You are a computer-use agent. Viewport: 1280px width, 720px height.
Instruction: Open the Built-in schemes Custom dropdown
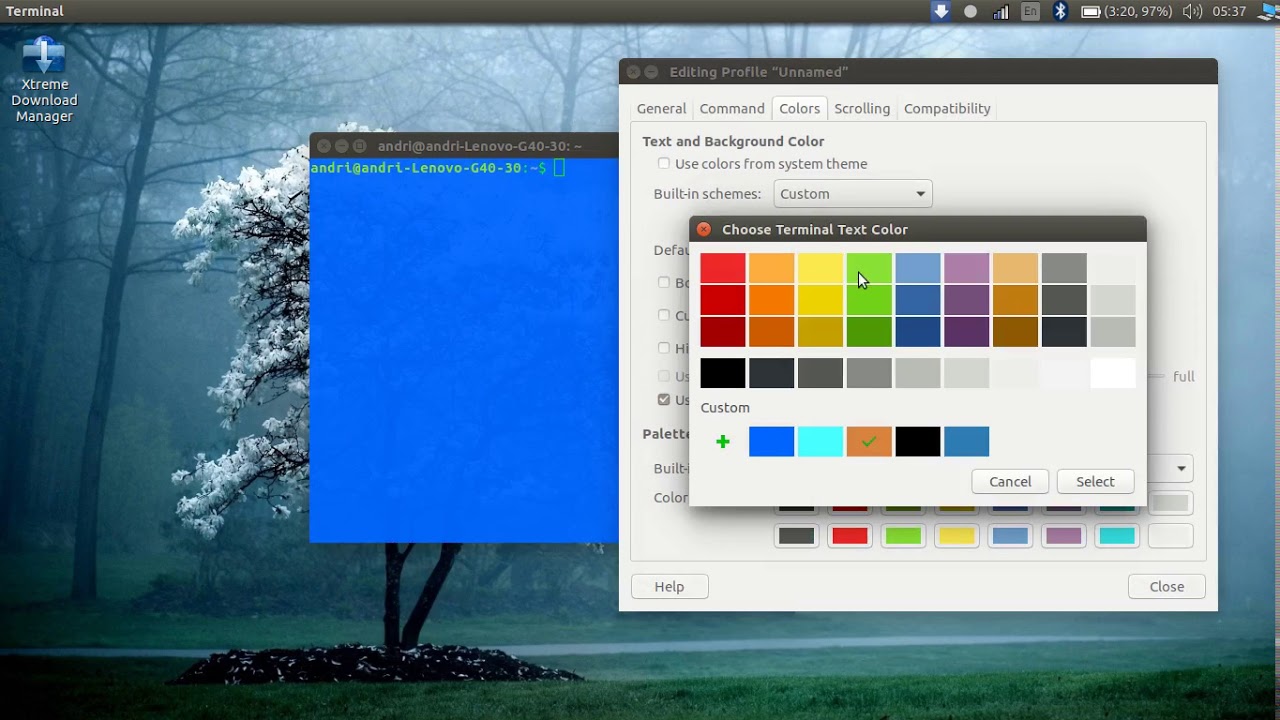[x=853, y=194]
